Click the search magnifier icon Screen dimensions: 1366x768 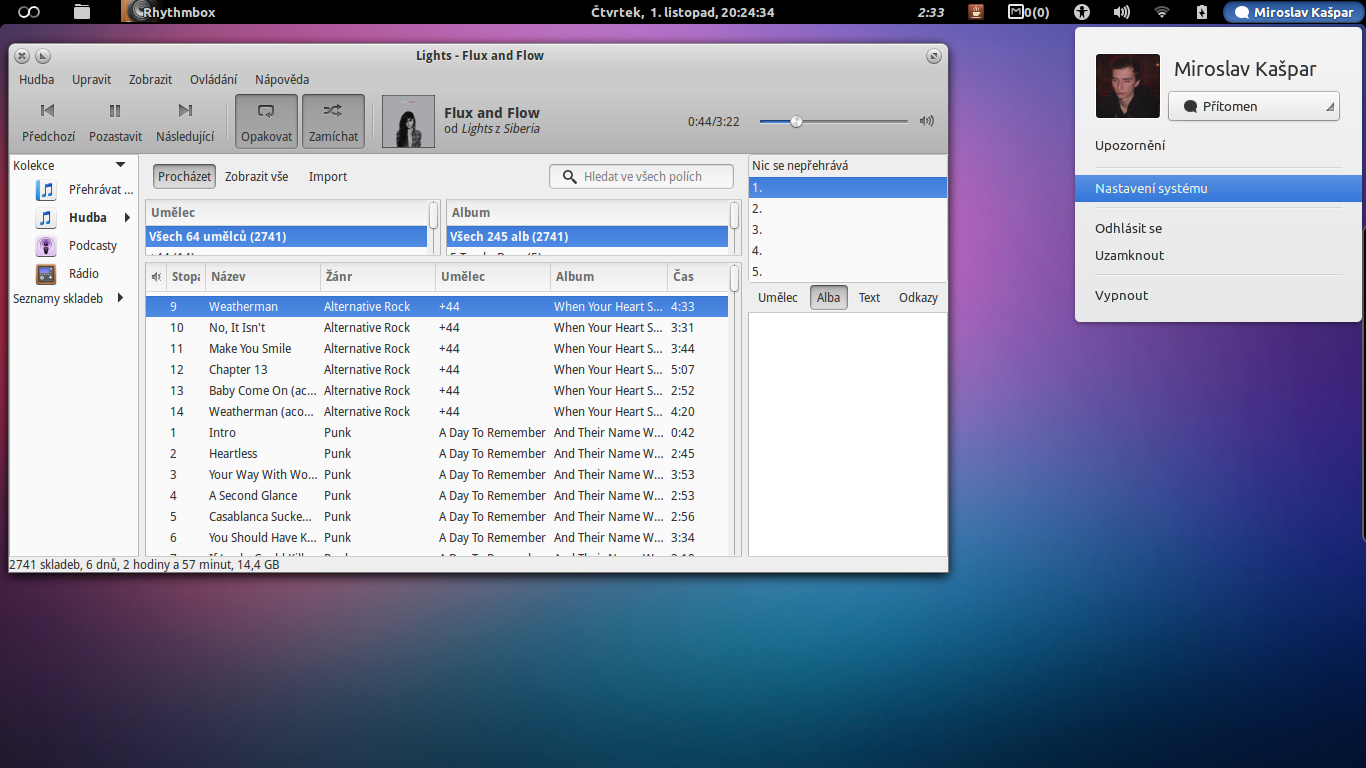(570, 177)
